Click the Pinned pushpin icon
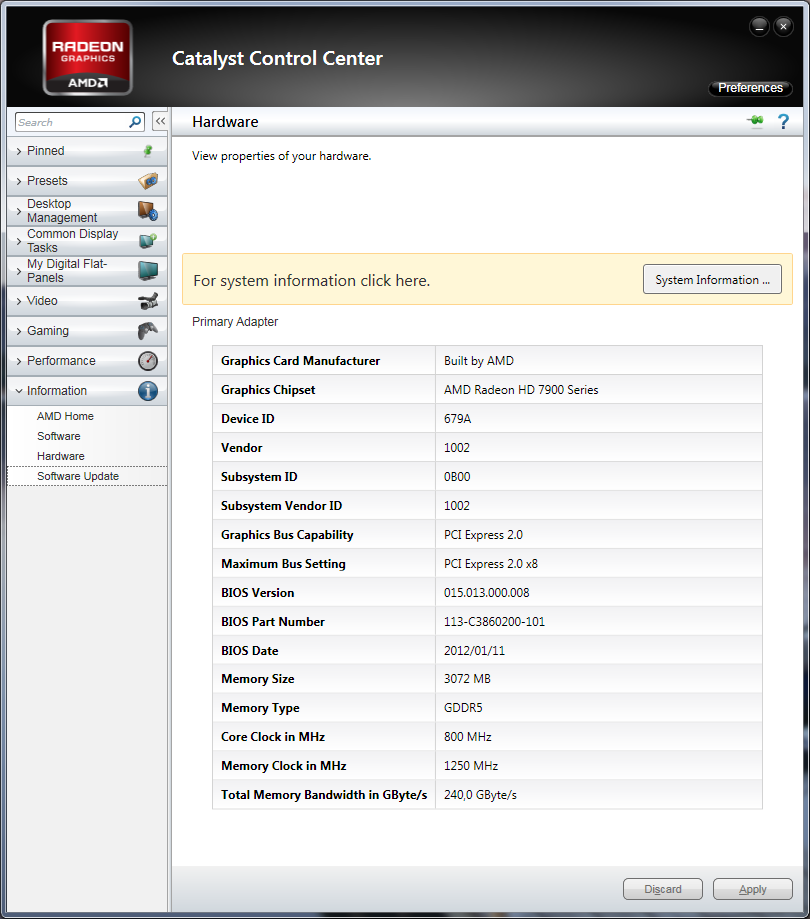810x919 pixels. [x=148, y=151]
